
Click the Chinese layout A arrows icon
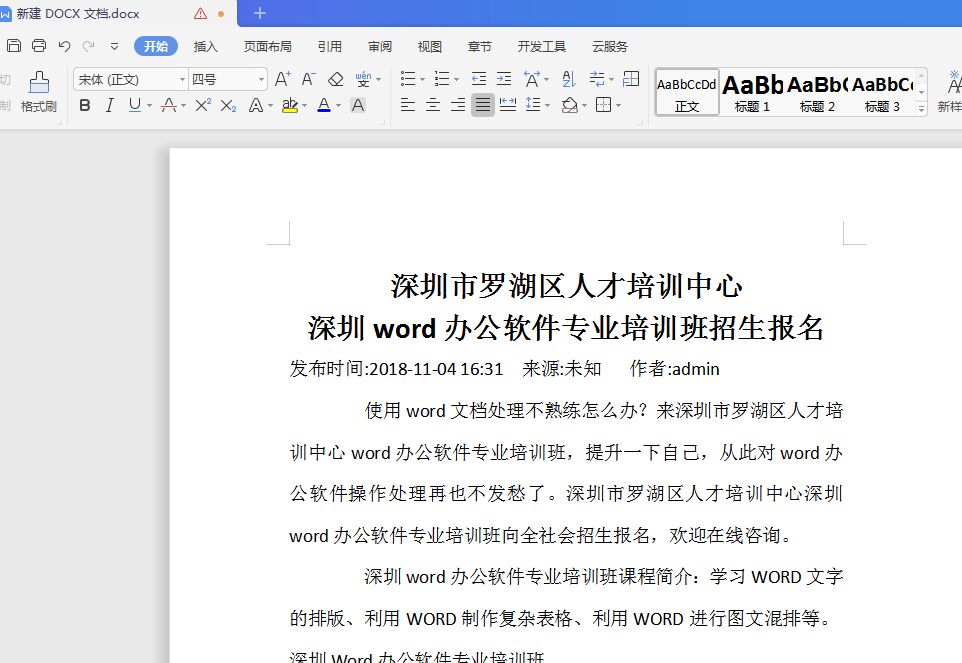click(532, 79)
